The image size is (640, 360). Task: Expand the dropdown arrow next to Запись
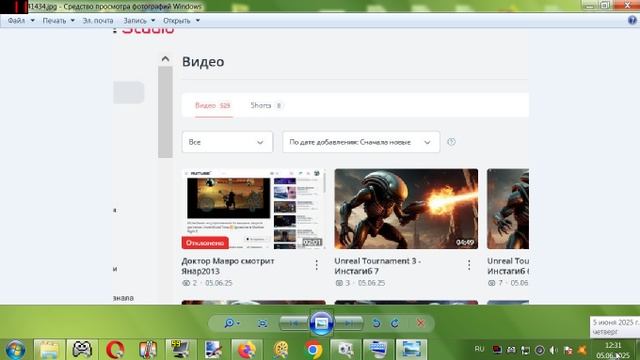pos(153,20)
